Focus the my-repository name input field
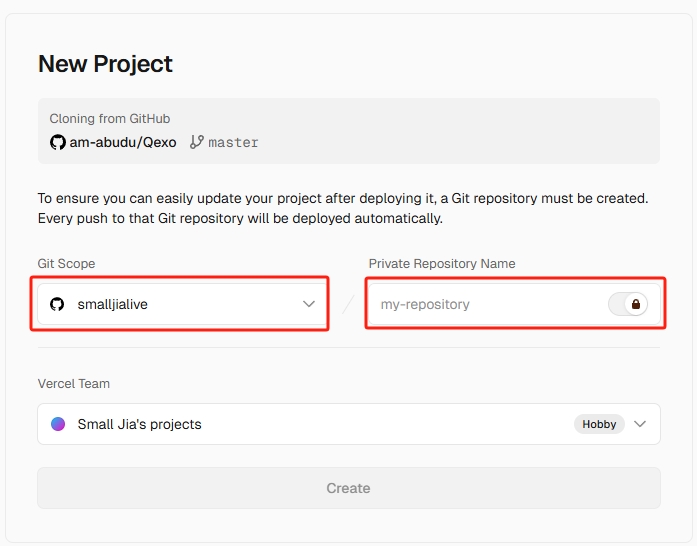 [480, 304]
